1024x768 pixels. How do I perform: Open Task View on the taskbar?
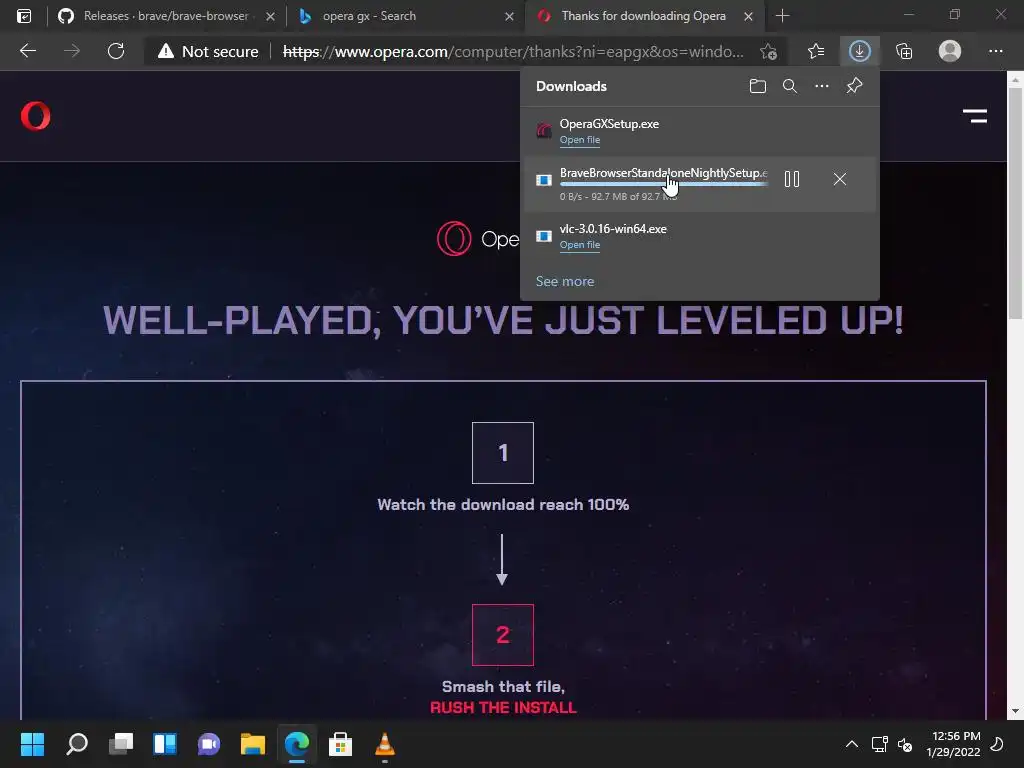point(121,744)
